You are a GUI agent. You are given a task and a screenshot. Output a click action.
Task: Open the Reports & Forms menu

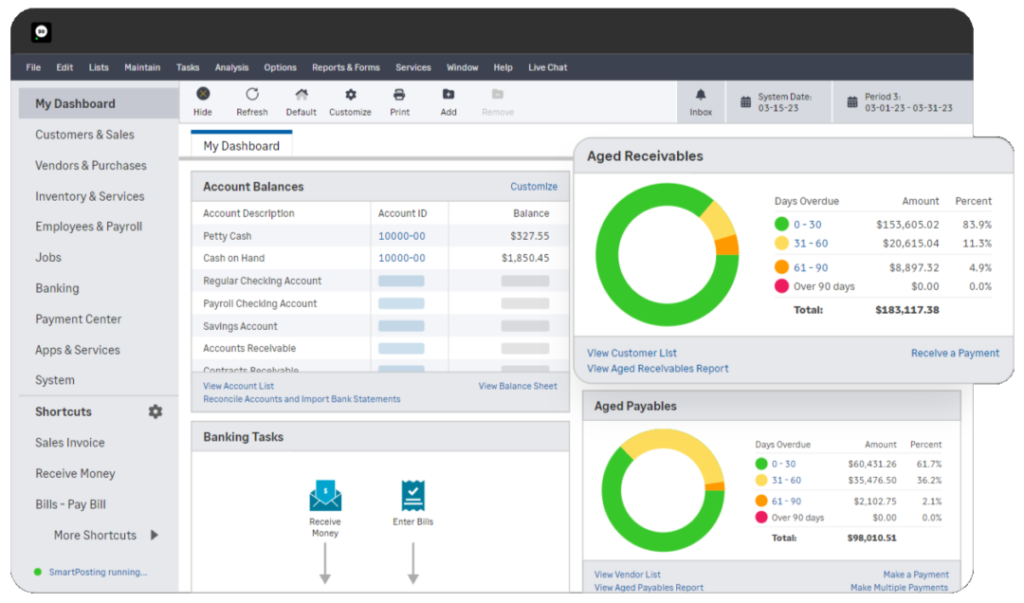pyautogui.click(x=346, y=67)
